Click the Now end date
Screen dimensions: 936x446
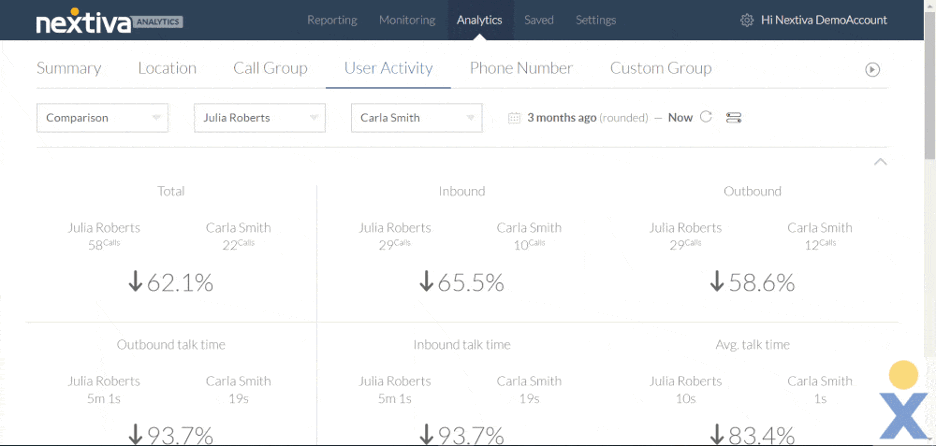pyautogui.click(x=680, y=118)
